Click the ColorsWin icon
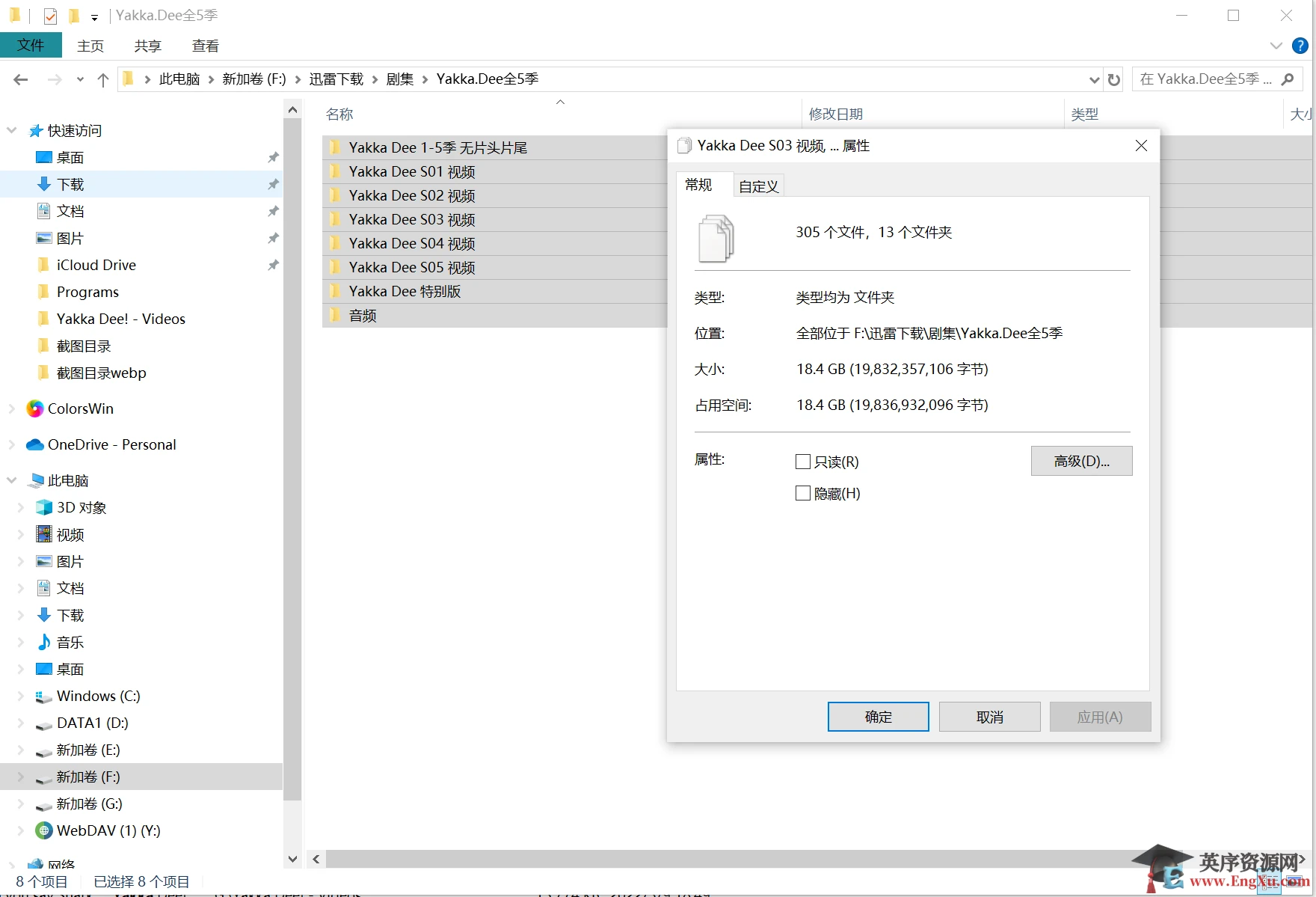Image resolution: width=1316 pixels, height=897 pixels. [34, 408]
